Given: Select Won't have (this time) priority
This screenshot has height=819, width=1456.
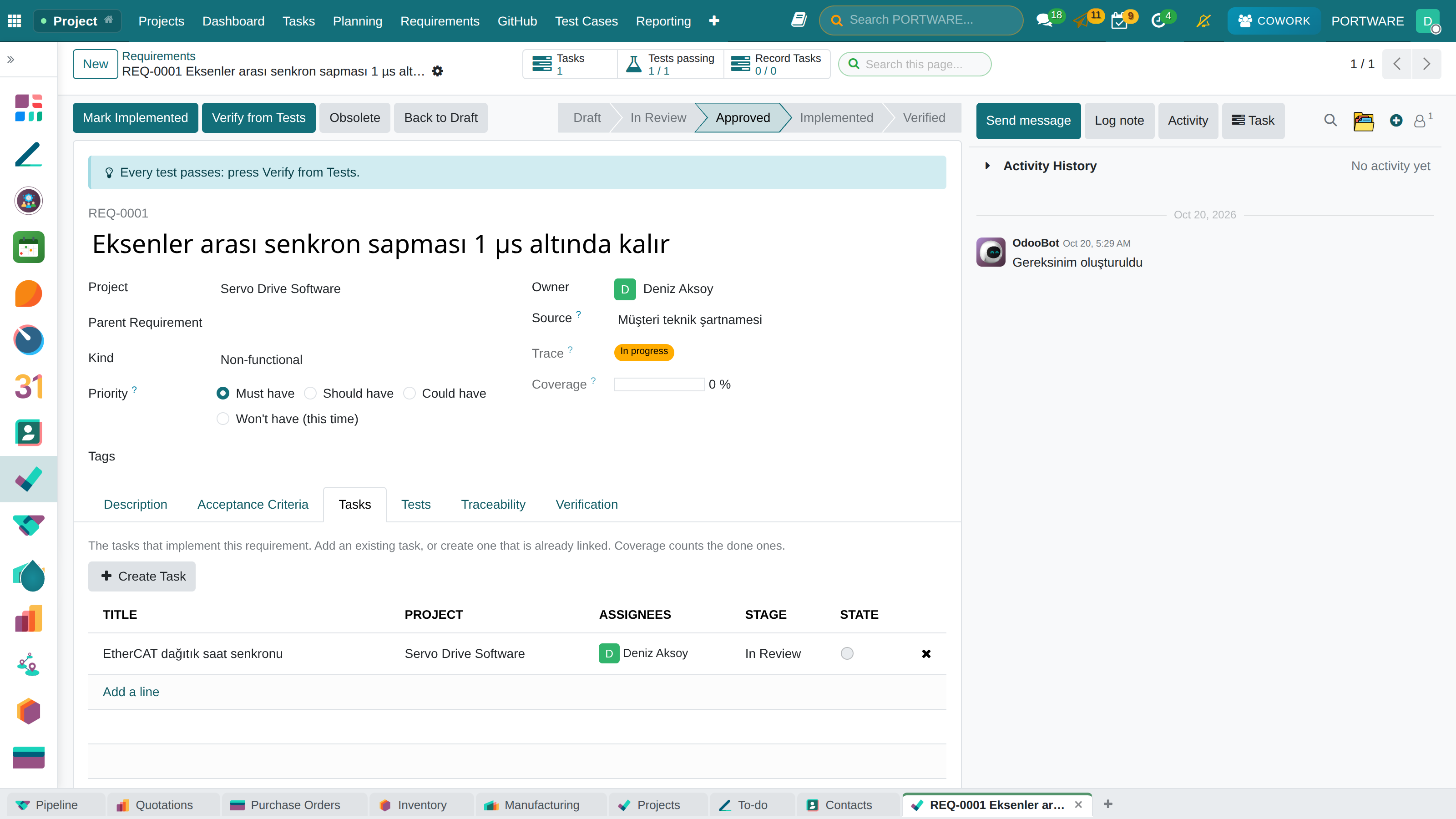Looking at the screenshot, I should (222, 419).
